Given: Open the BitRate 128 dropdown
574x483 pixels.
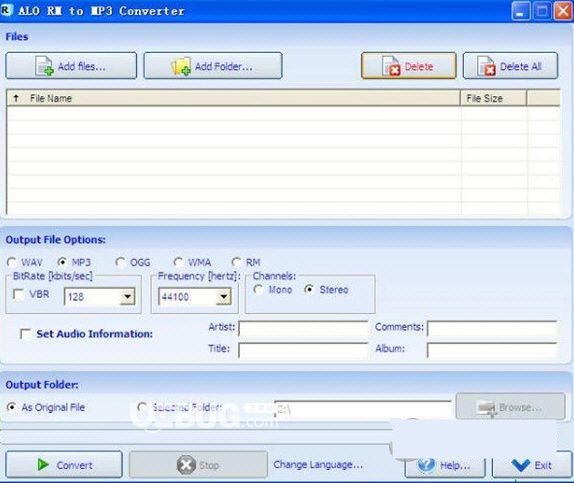Looking at the screenshot, I should click(127, 297).
